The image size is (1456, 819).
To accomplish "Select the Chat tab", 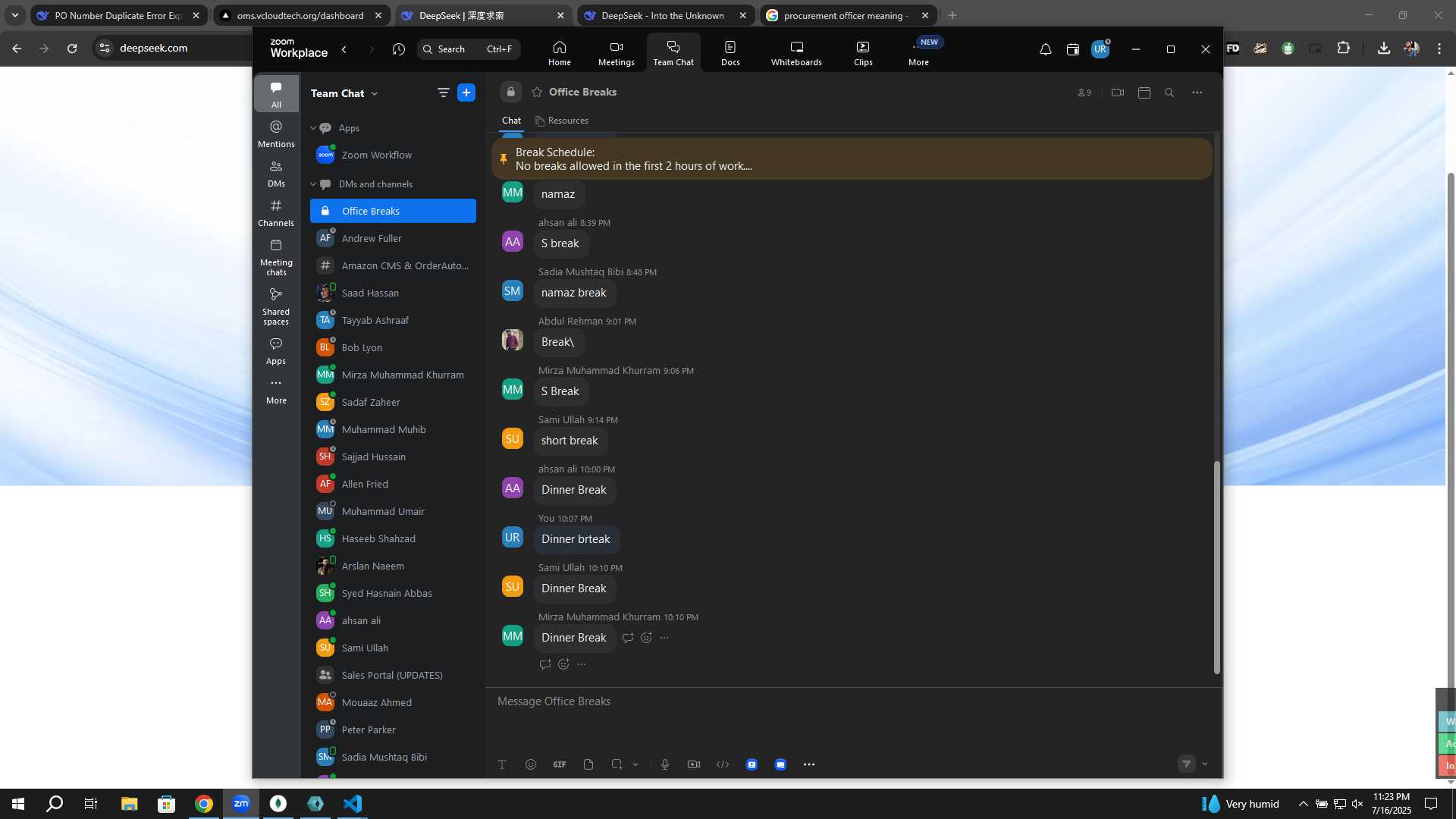I will tap(511, 121).
